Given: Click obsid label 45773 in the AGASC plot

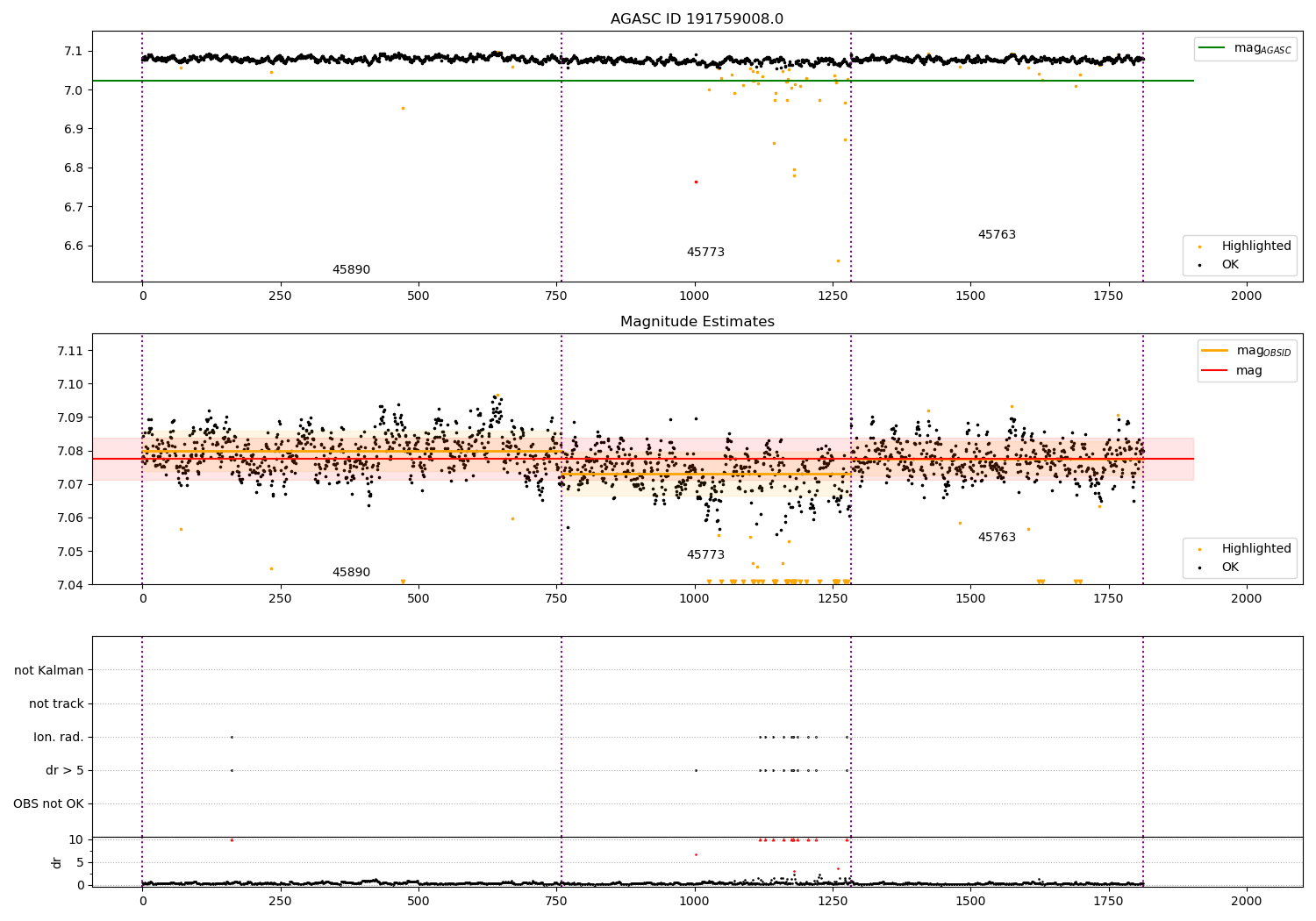Looking at the screenshot, I should (705, 253).
